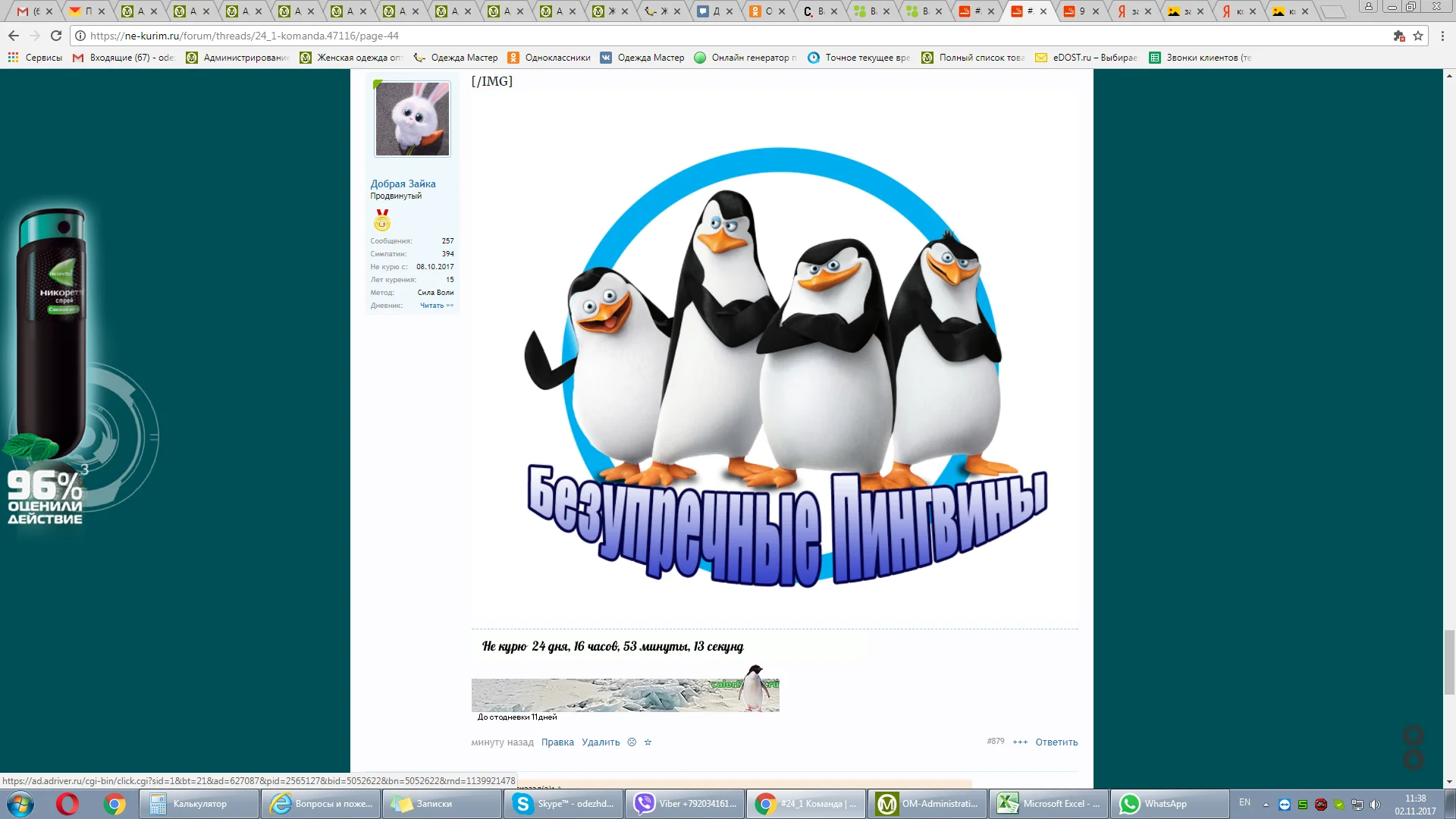Bookmark this page with the star icon

[1418, 36]
